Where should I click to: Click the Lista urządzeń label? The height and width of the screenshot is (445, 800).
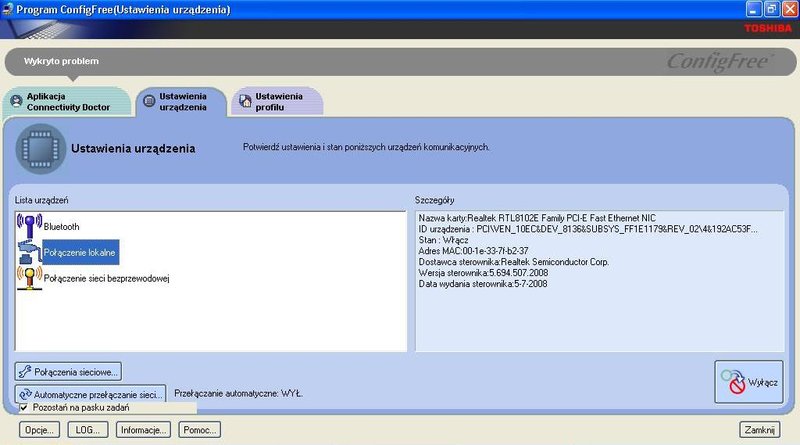pyautogui.click(x=41, y=201)
